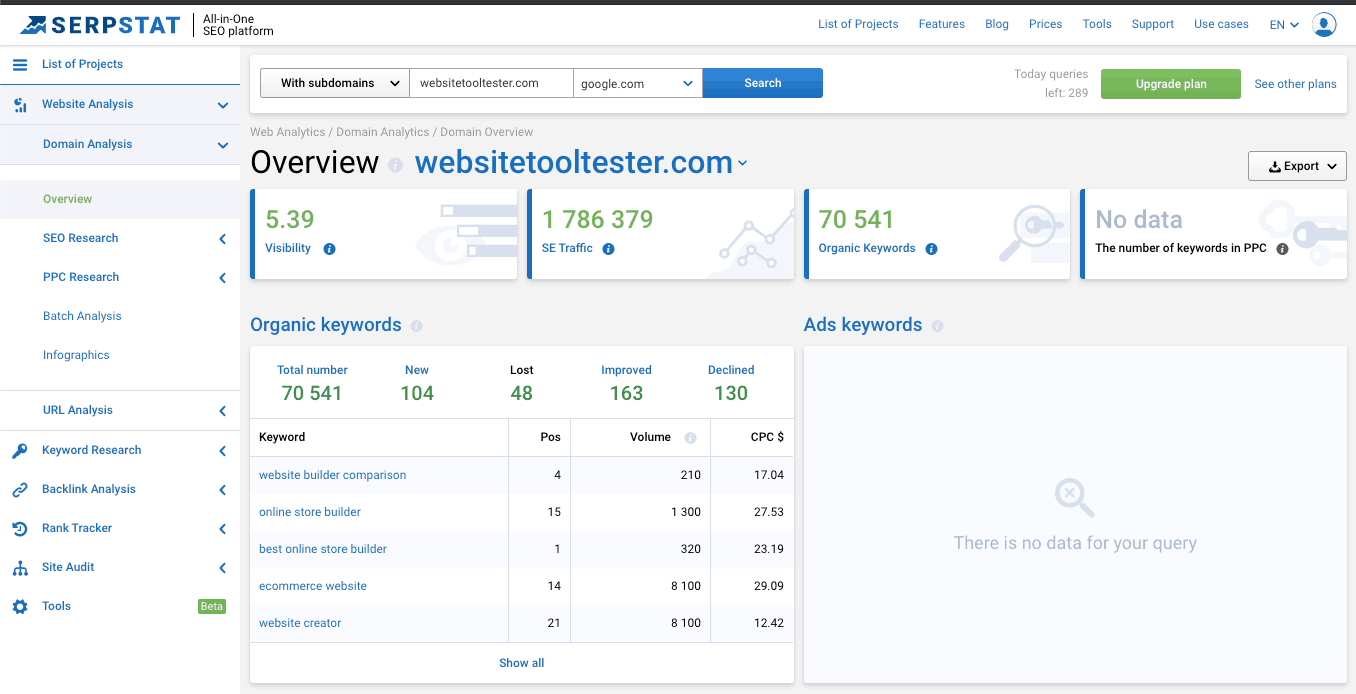The height and width of the screenshot is (694, 1356).
Task: Click the Web Analytics breadcrumb
Action: [288, 132]
